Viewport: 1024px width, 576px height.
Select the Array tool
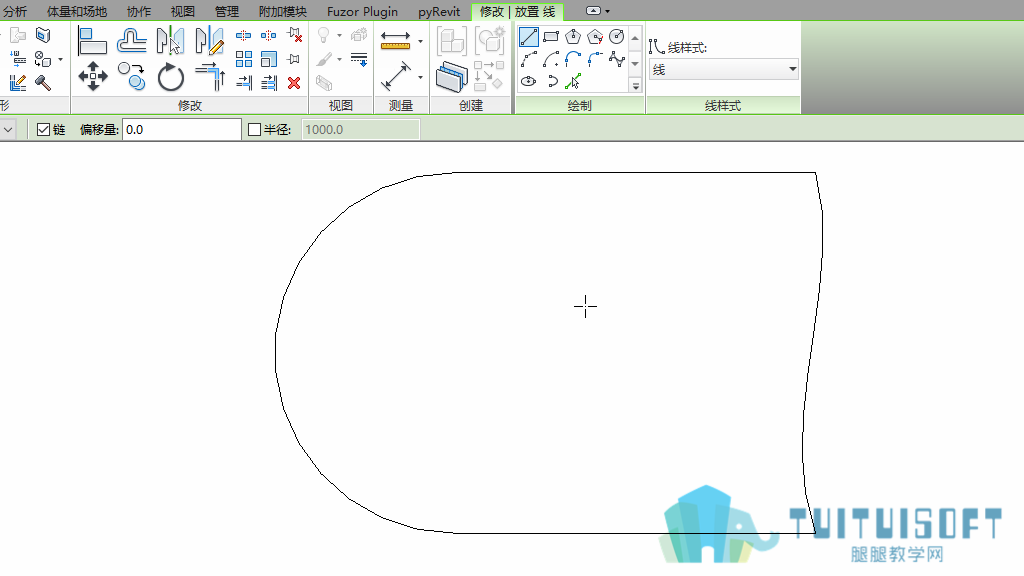244,59
